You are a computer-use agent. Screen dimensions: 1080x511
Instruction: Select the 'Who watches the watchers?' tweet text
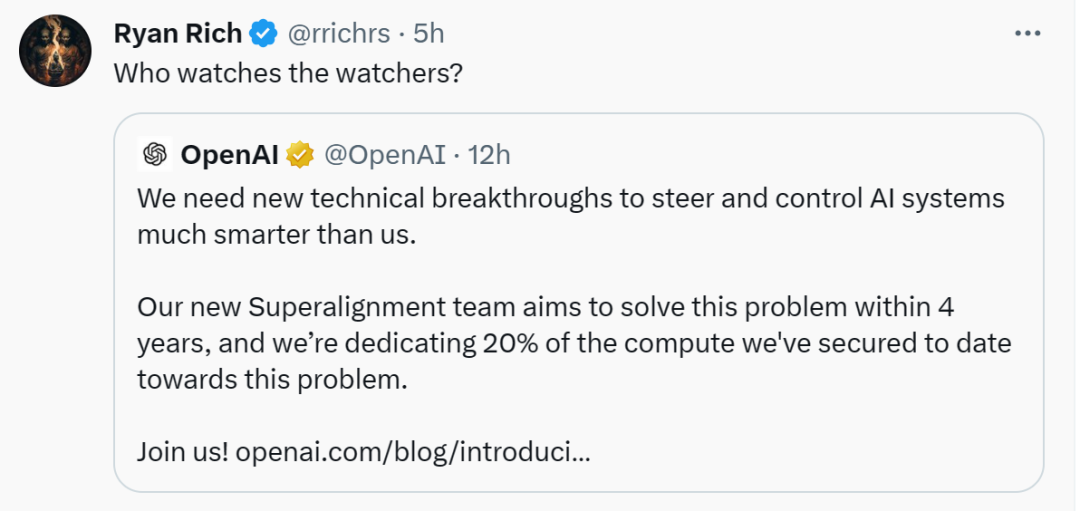[x=287, y=73]
